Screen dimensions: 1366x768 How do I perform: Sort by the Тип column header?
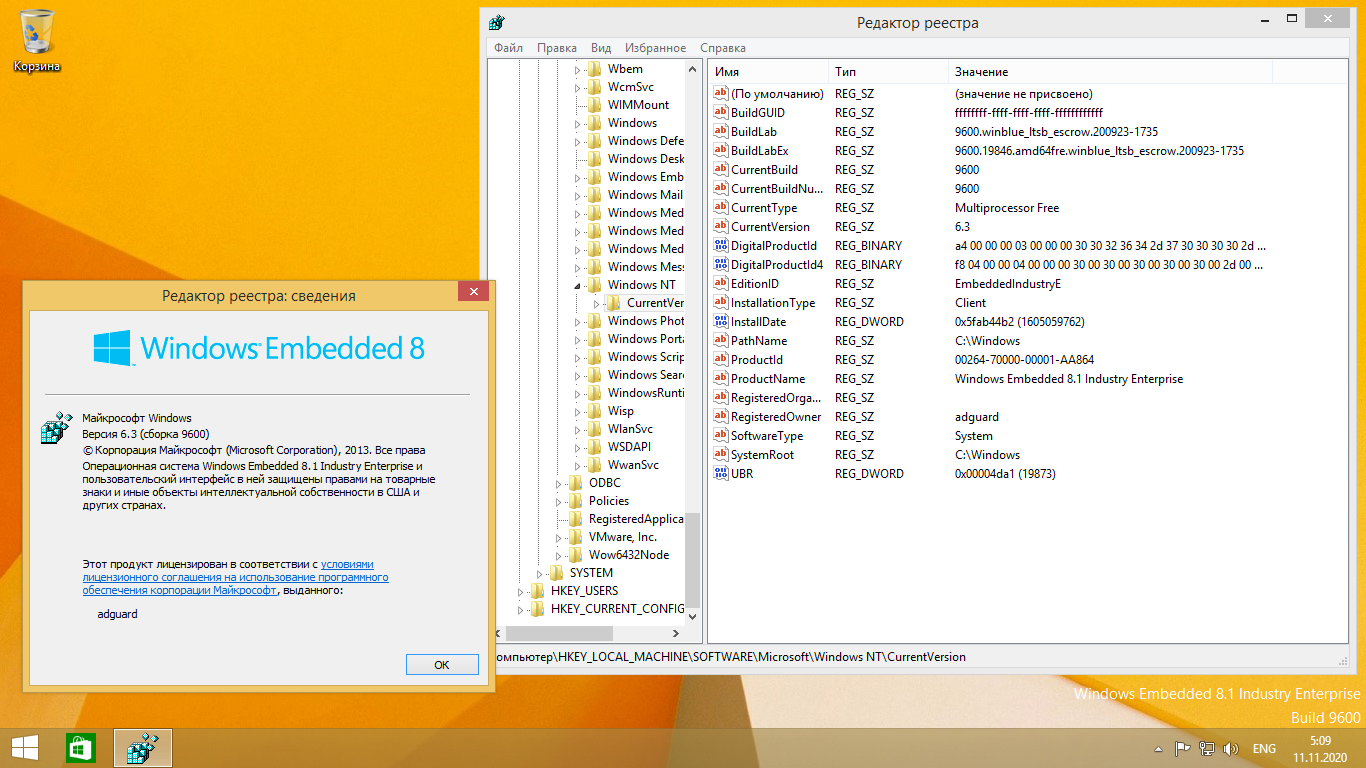point(888,72)
